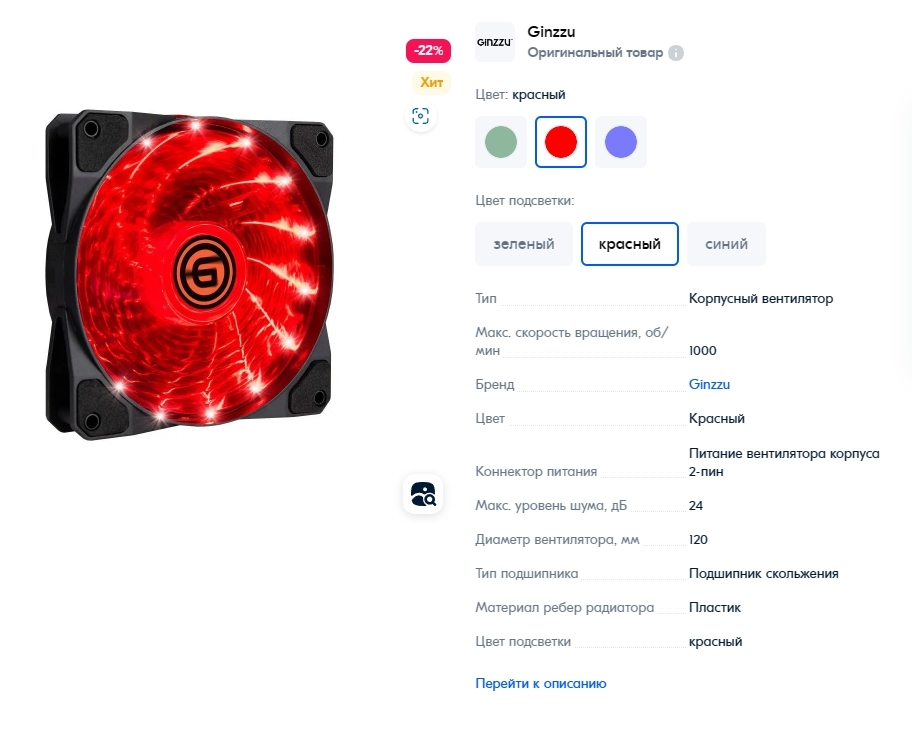Click the Ginzzu brand name heading
This screenshot has height=732, width=912.
pyautogui.click(x=551, y=32)
